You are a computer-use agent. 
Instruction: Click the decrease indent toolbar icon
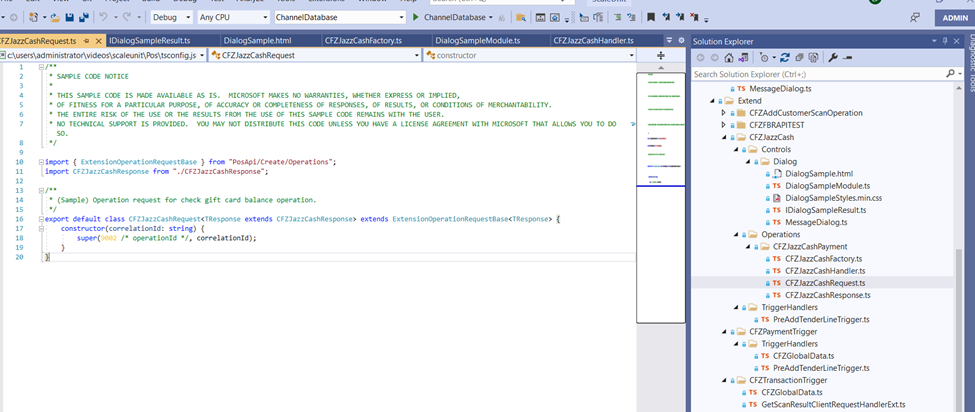click(x=618, y=17)
